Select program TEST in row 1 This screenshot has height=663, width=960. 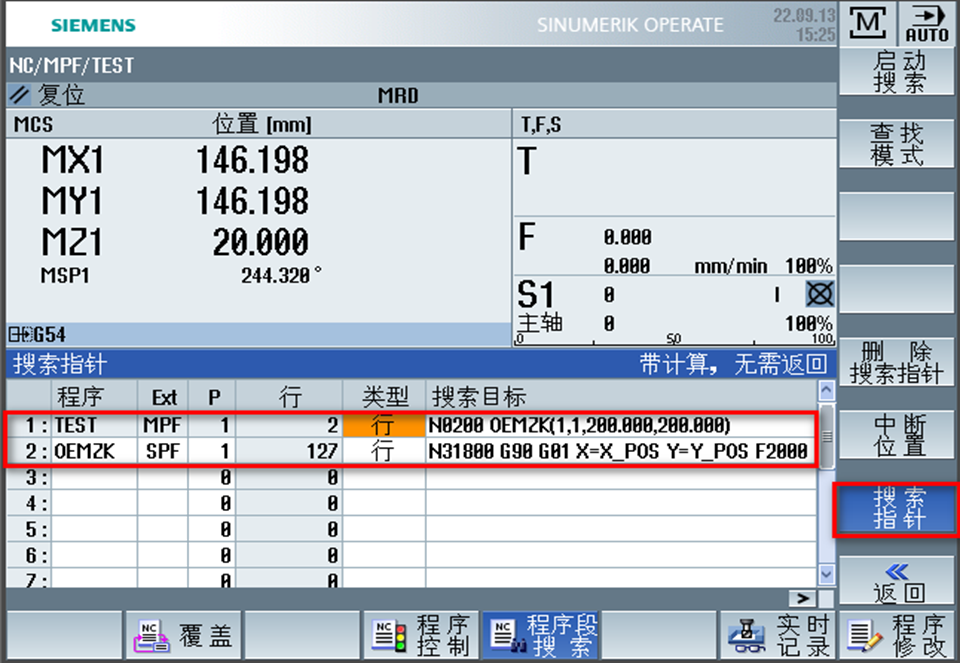pyautogui.click(x=94, y=425)
